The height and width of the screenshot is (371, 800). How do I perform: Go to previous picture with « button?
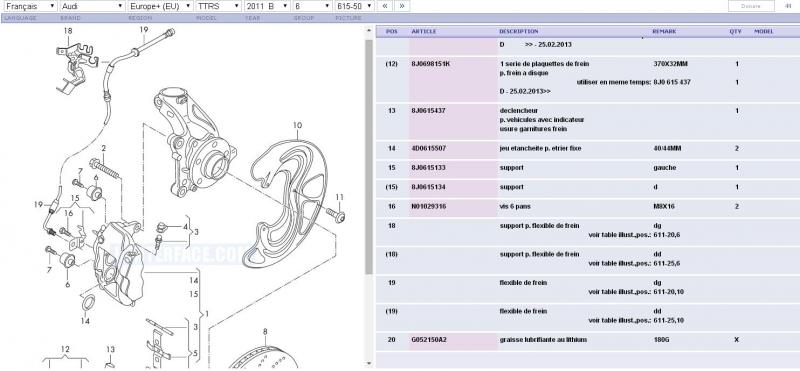[385, 6]
